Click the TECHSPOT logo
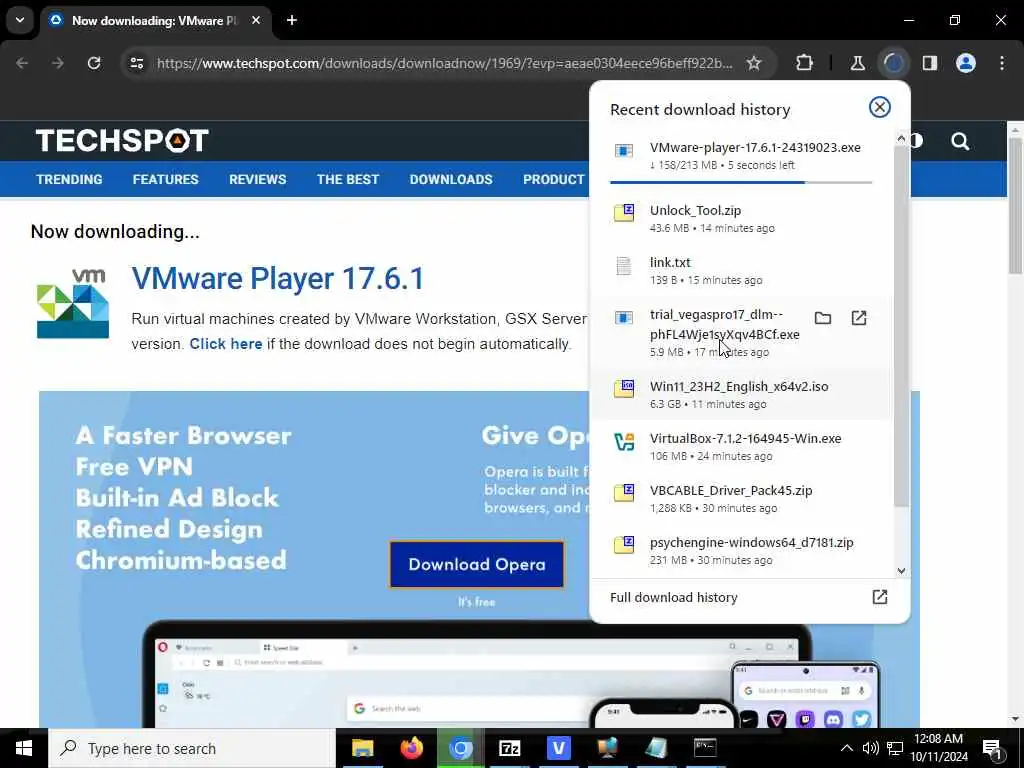 pos(122,140)
